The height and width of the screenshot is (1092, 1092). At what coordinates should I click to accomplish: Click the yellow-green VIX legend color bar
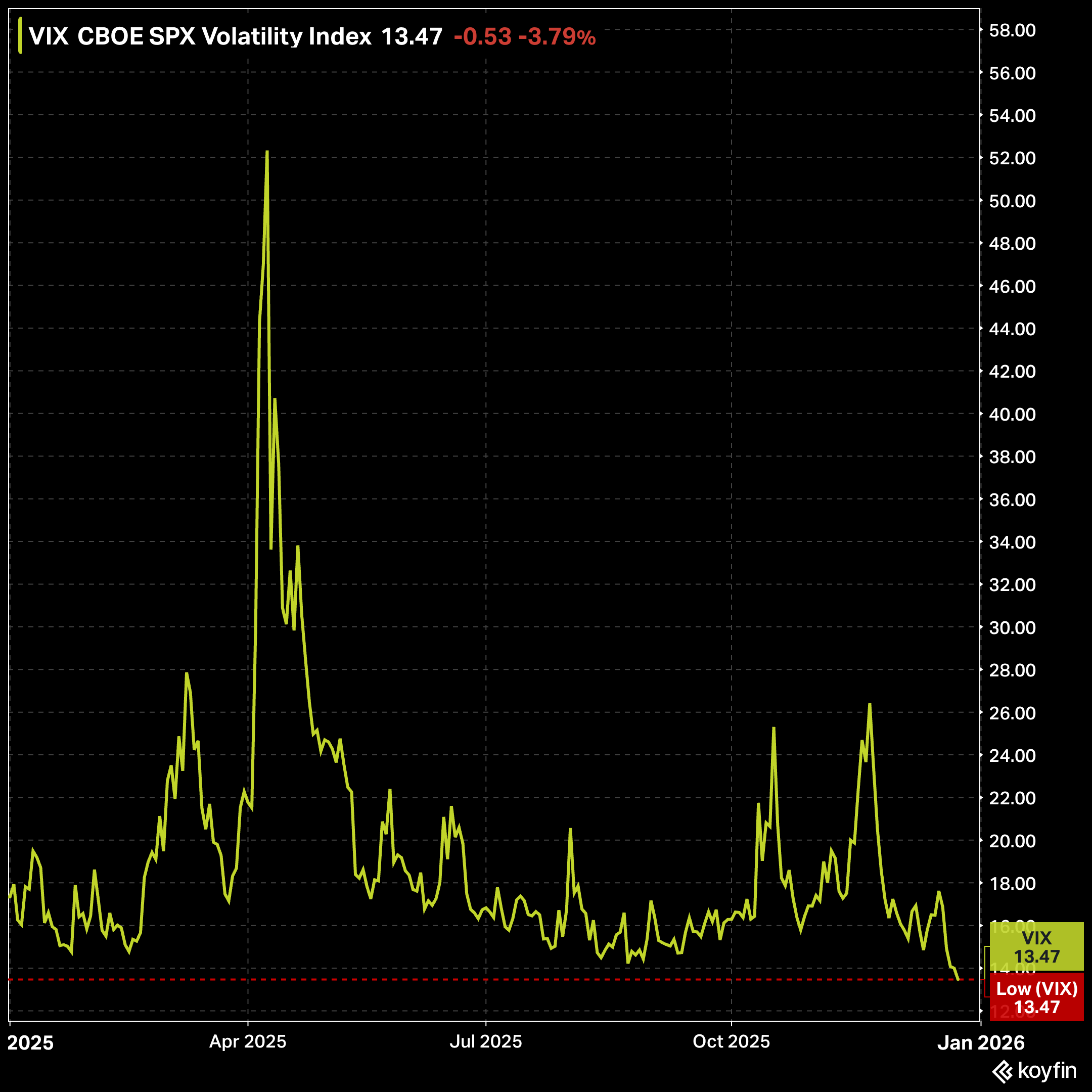tap(20, 35)
